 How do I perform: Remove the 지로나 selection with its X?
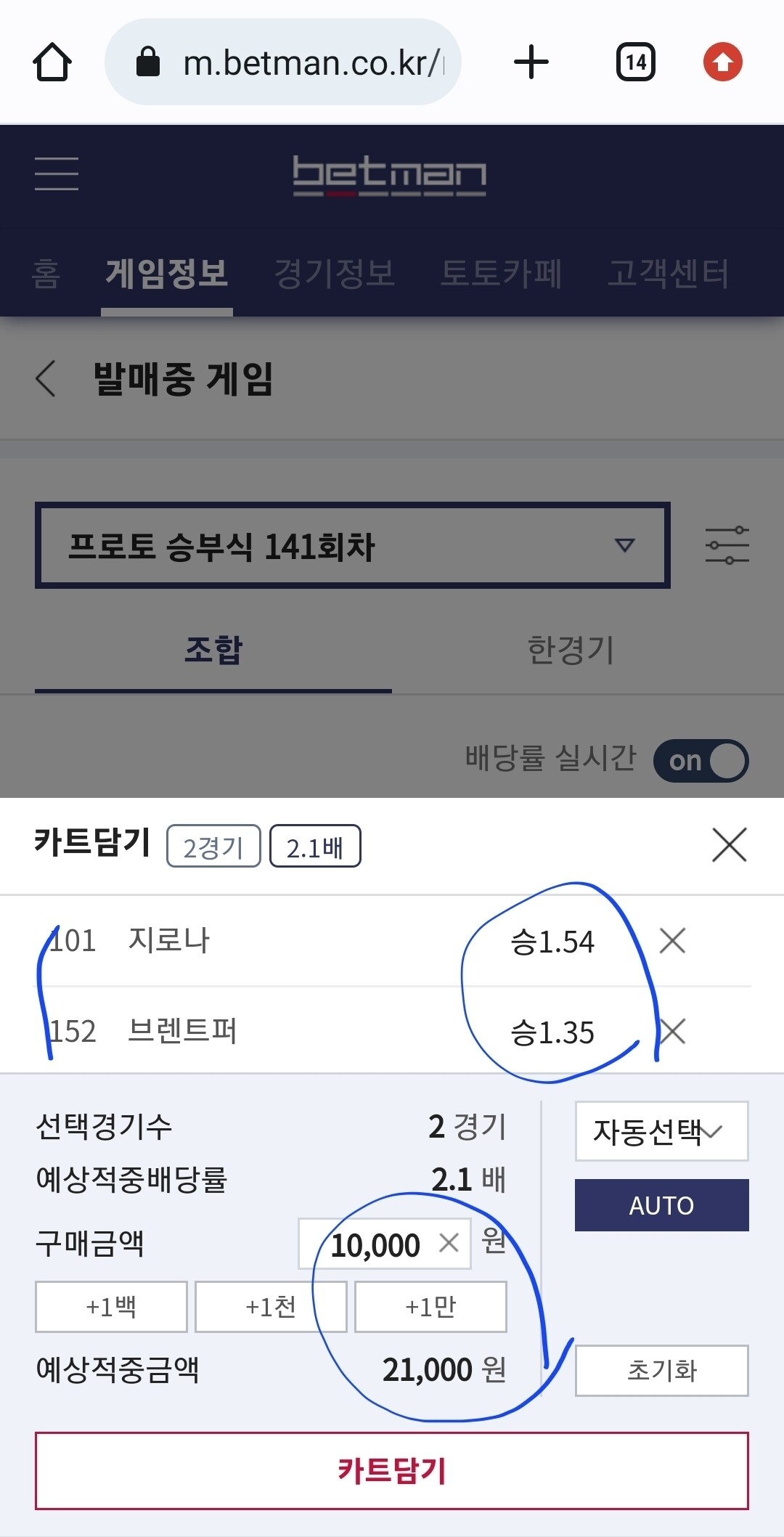pos(671,940)
